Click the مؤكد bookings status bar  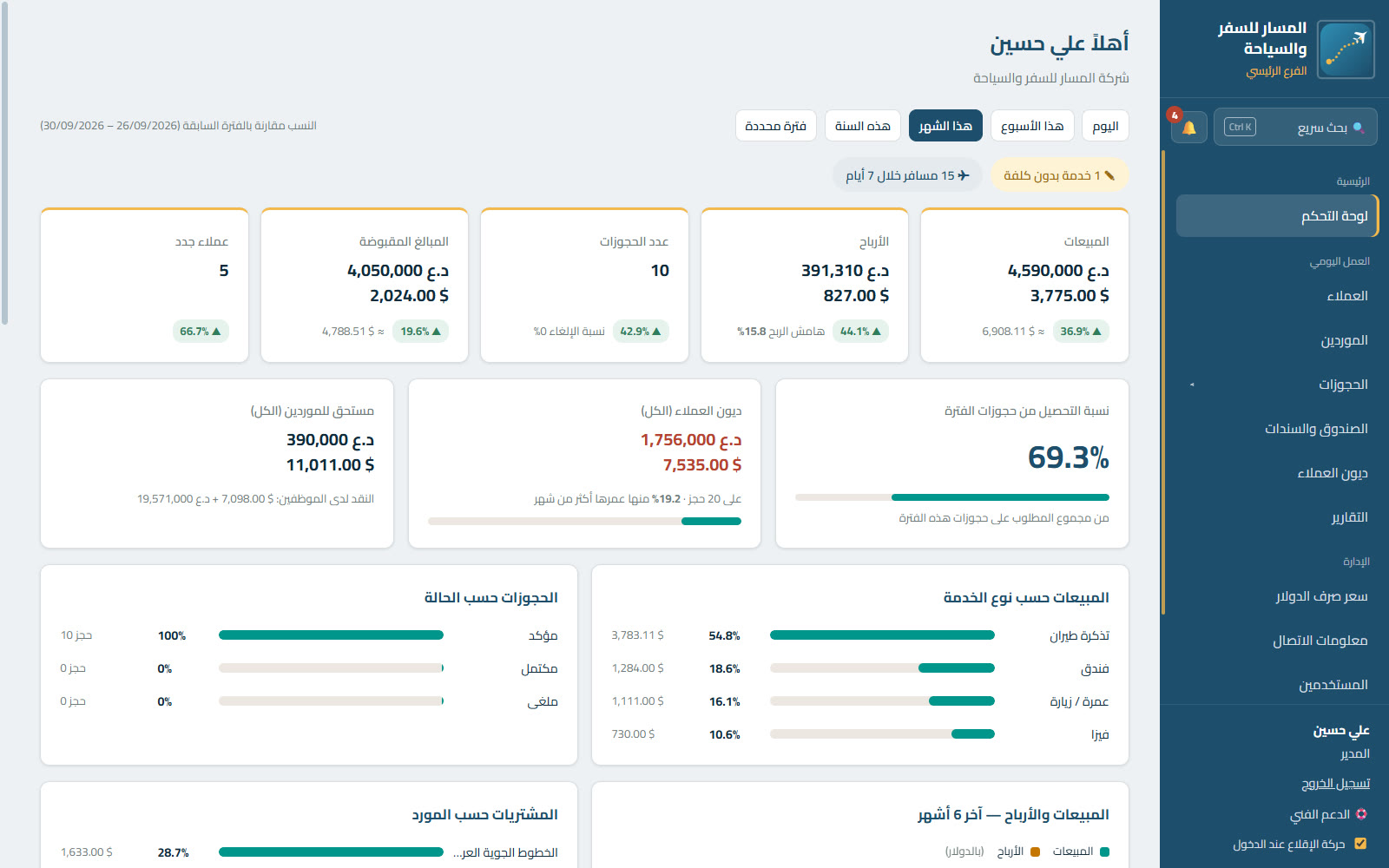[x=331, y=635]
